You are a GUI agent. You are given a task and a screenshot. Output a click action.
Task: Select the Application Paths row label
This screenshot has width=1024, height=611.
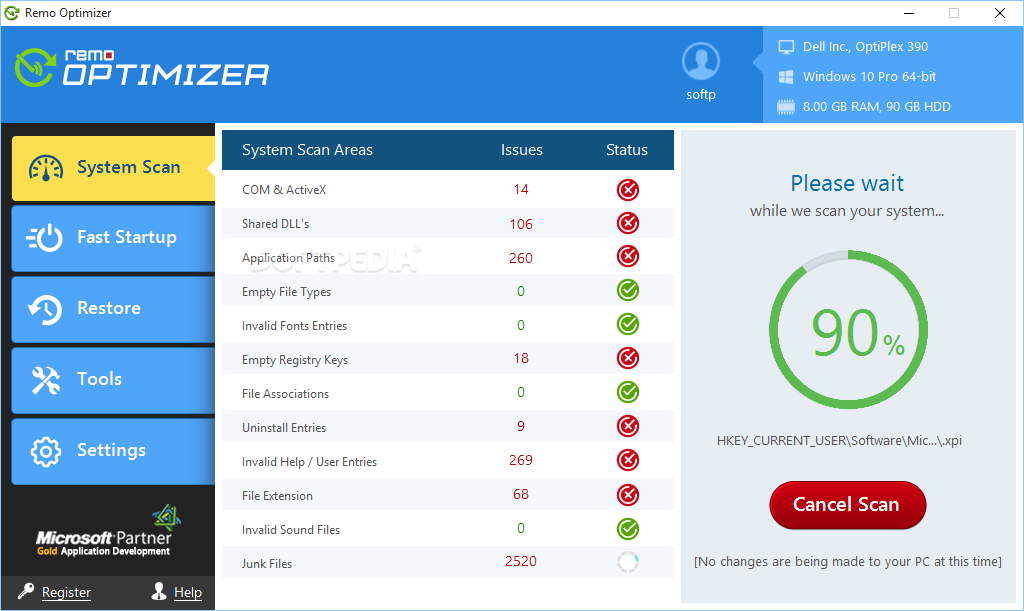pyautogui.click(x=288, y=258)
